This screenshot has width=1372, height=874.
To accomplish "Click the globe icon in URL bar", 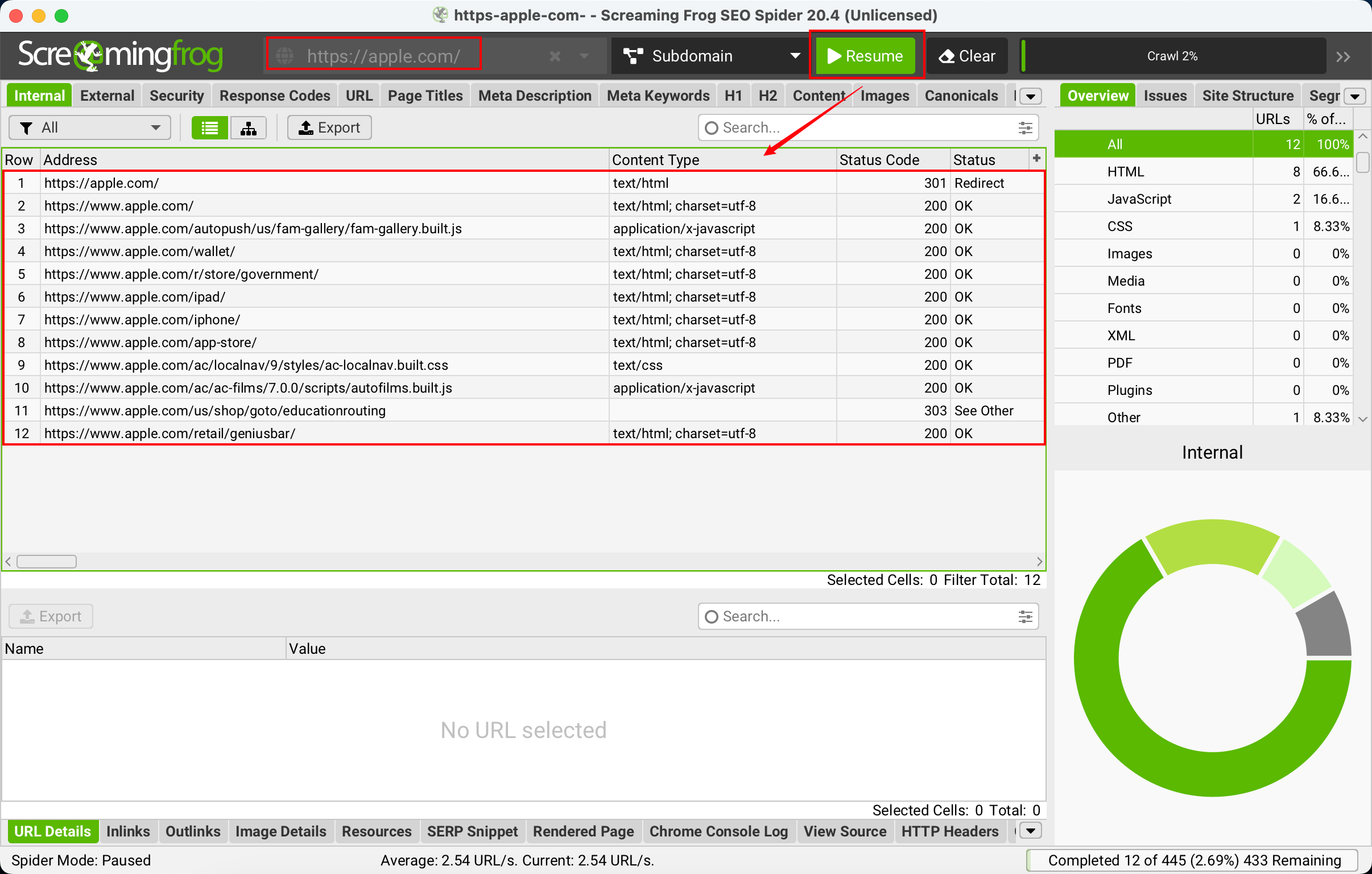I will [x=285, y=56].
